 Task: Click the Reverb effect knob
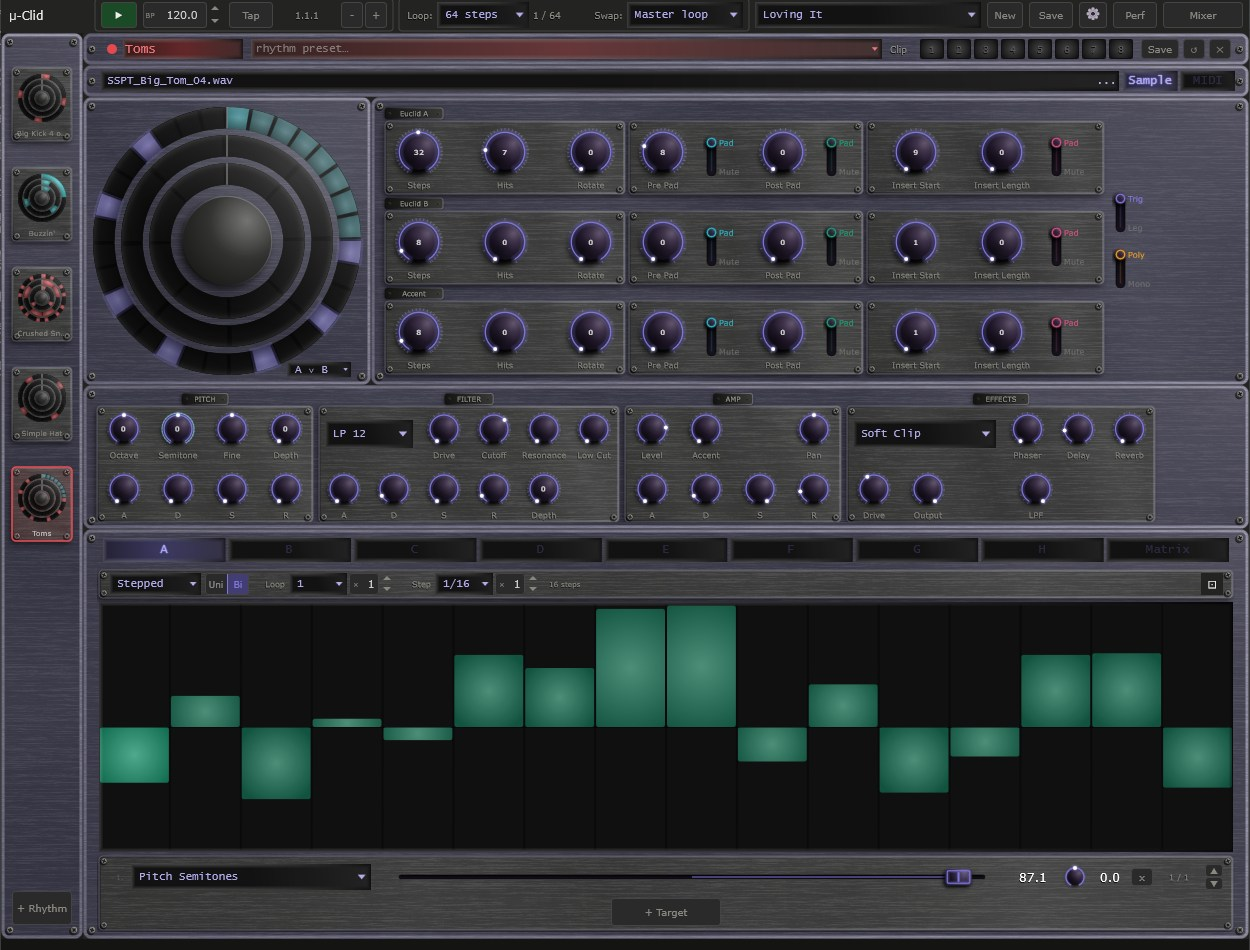pos(1129,430)
